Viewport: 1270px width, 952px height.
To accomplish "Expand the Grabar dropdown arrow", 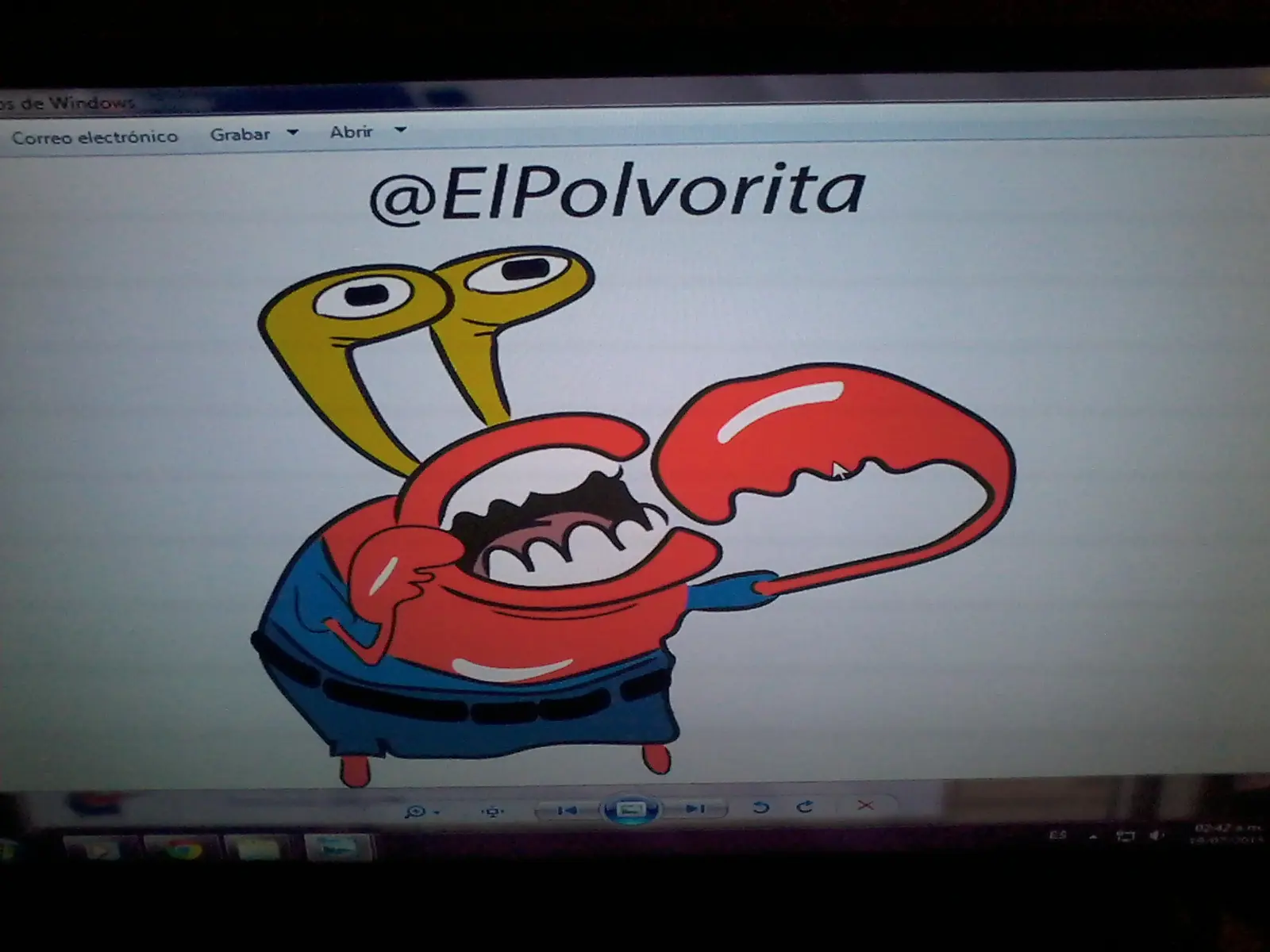I will click(x=292, y=132).
